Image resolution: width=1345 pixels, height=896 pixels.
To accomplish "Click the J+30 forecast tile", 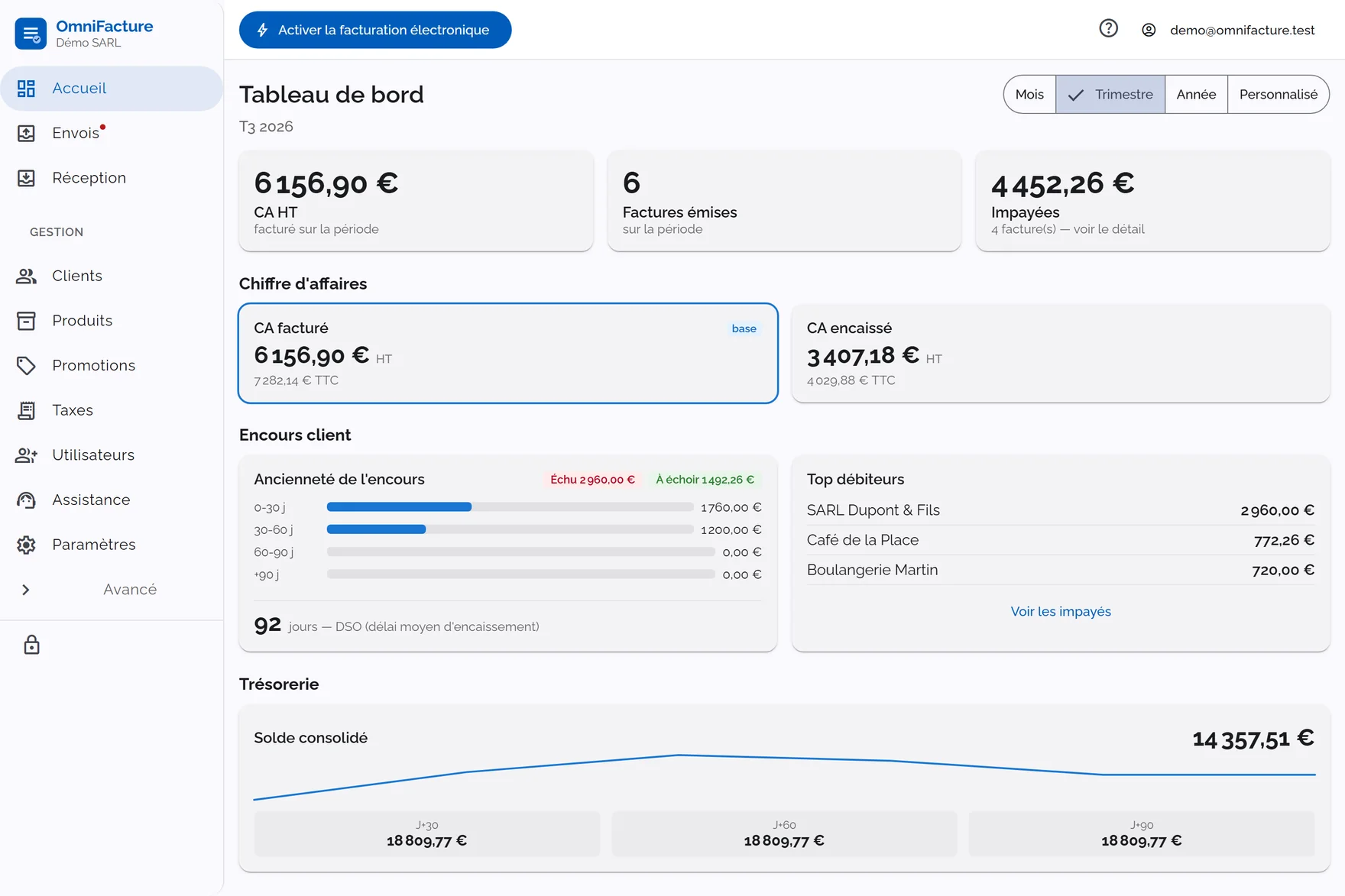I will pos(427,834).
